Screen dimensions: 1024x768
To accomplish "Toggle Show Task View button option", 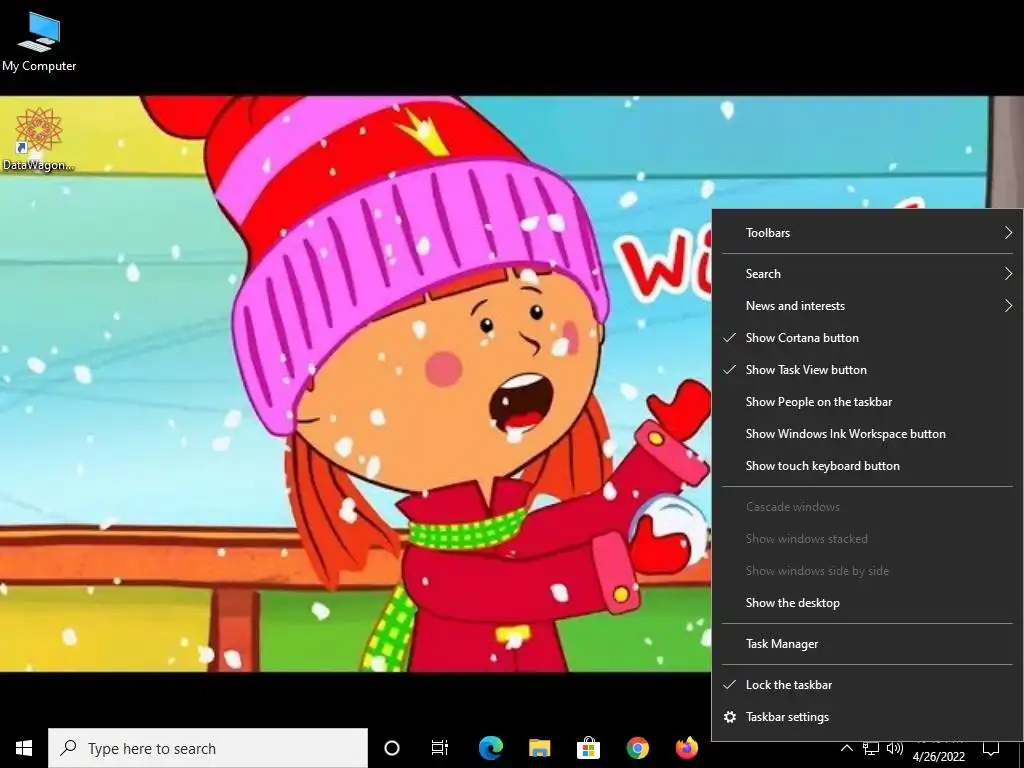I will 867,370.
